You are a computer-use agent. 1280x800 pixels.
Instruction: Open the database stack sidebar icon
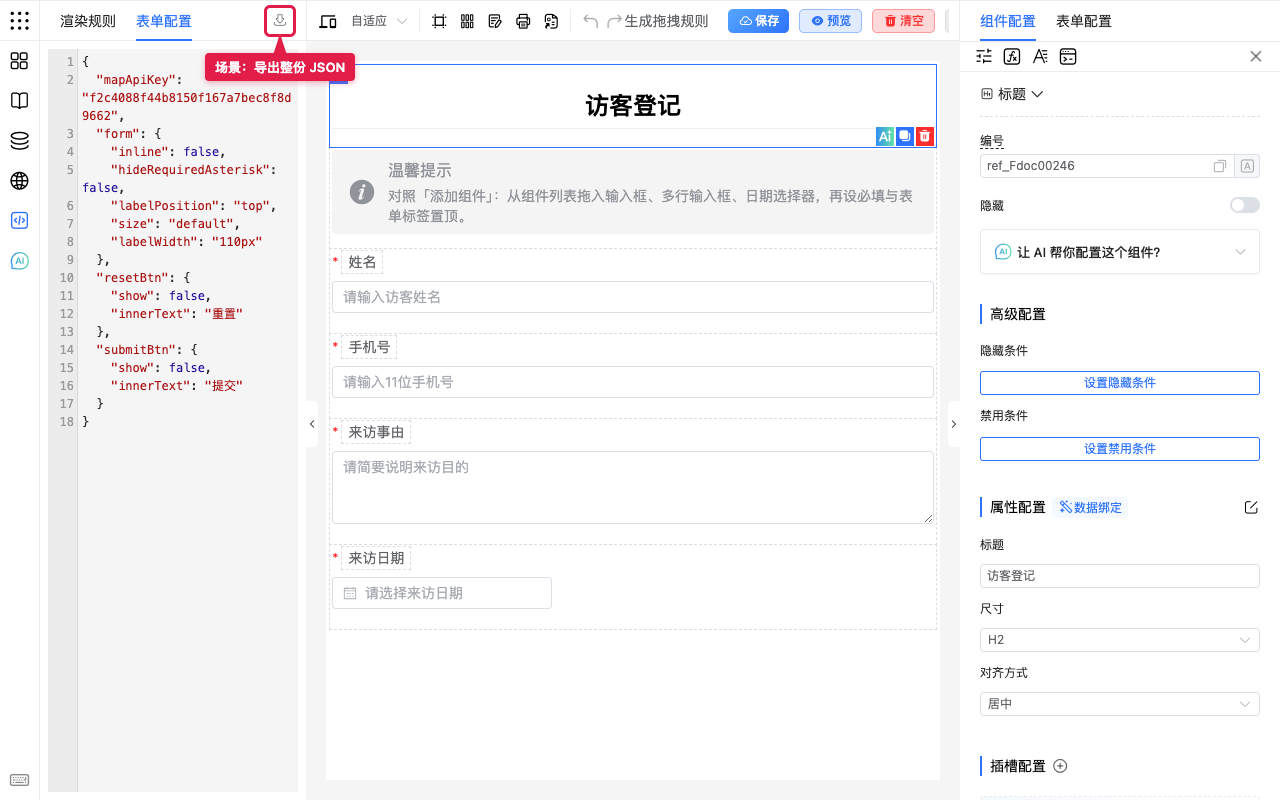click(x=19, y=141)
